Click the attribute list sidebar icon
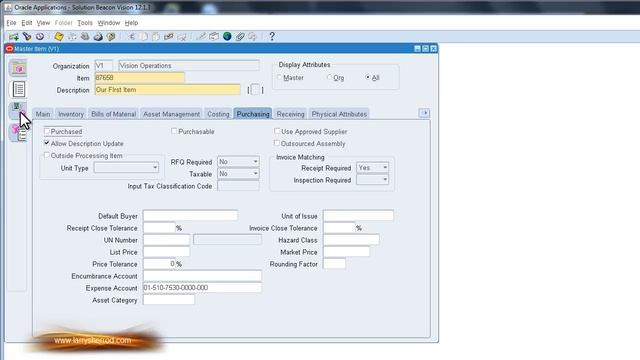 click(x=19, y=89)
